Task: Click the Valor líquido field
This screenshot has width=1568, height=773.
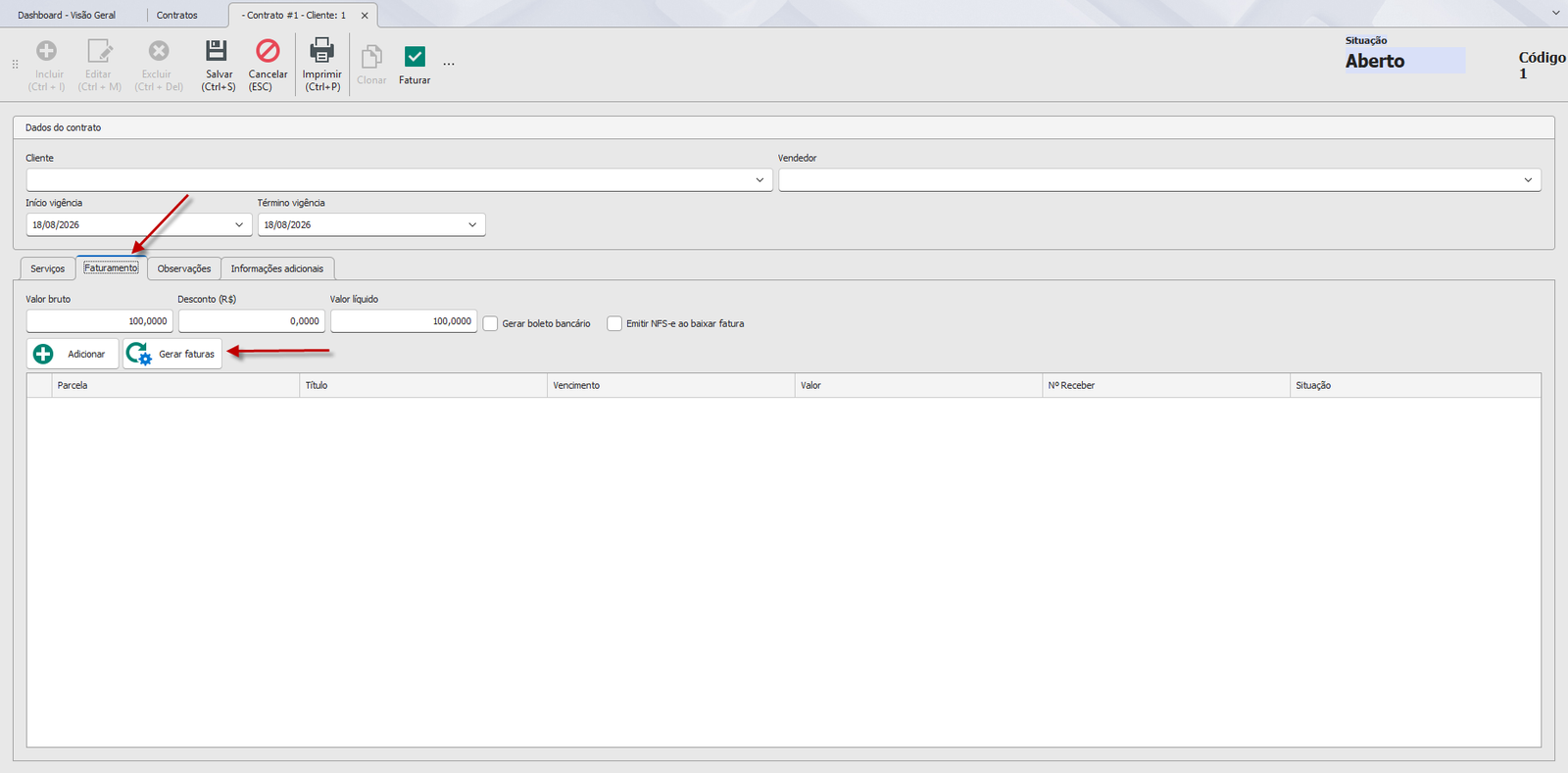Action: tap(404, 321)
